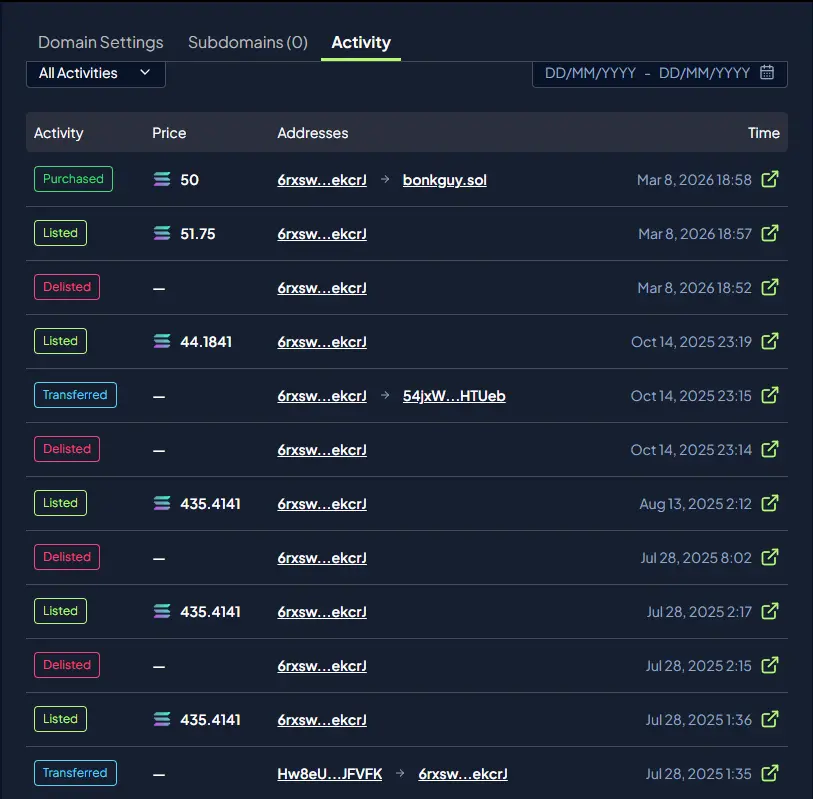Click Solana icon in Jul 28, 2025 2:17 listing
Viewport: 813px width, 799px height.
point(162,611)
